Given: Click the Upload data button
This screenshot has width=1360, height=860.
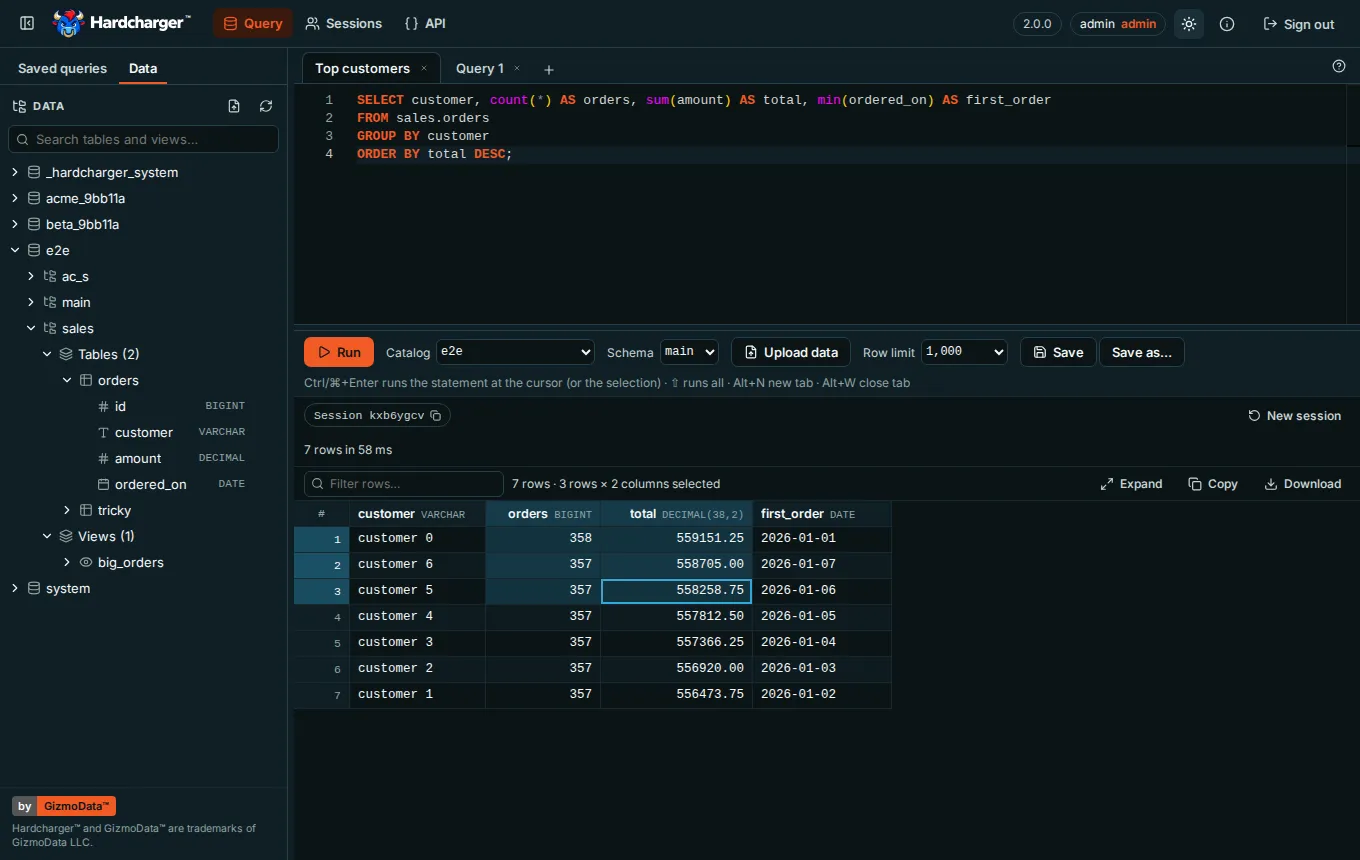Looking at the screenshot, I should pyautogui.click(x=791, y=352).
